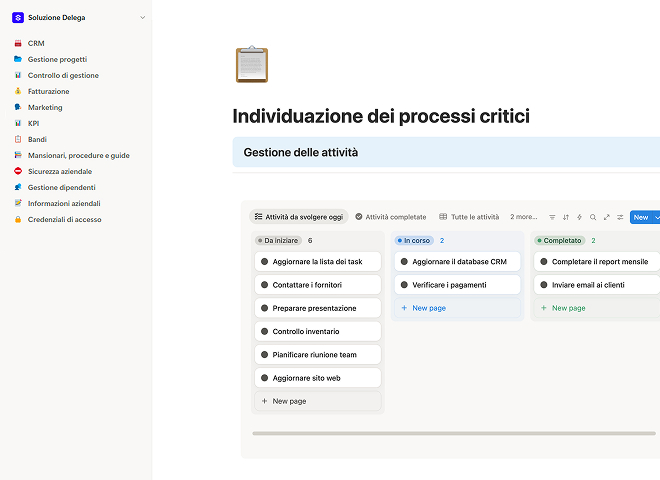Click the In corso count 2

tap(442, 240)
